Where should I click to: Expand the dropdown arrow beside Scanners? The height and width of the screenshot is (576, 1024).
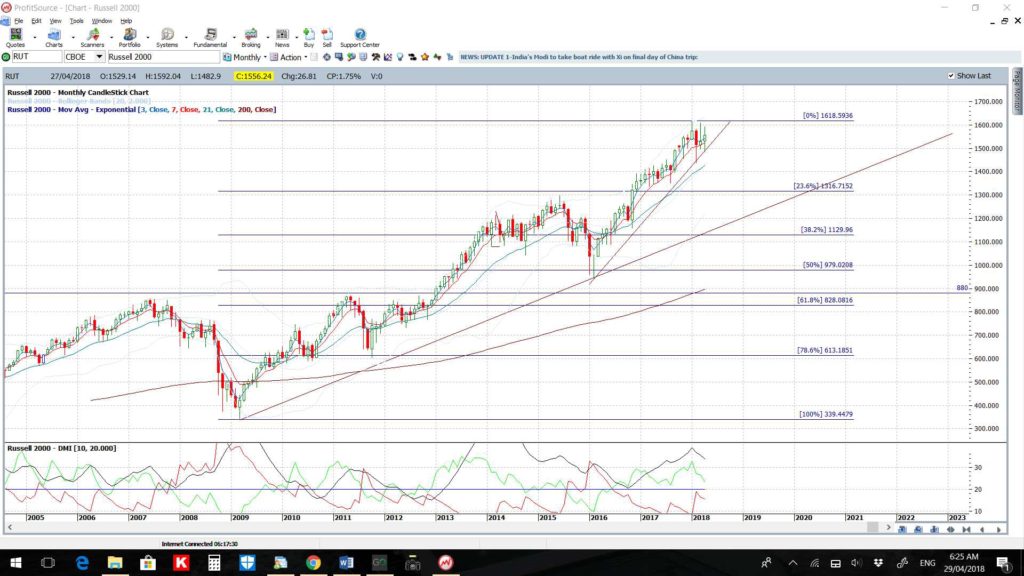[x=111, y=38]
